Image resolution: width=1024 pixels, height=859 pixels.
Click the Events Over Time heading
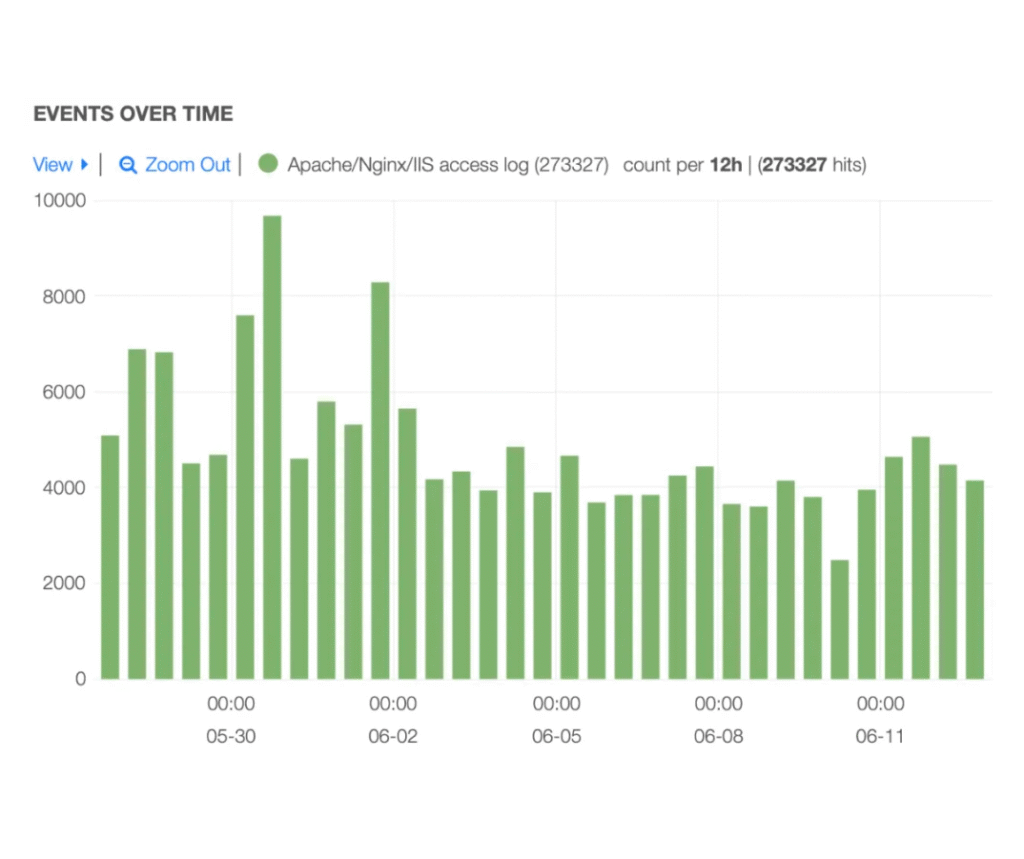(133, 114)
